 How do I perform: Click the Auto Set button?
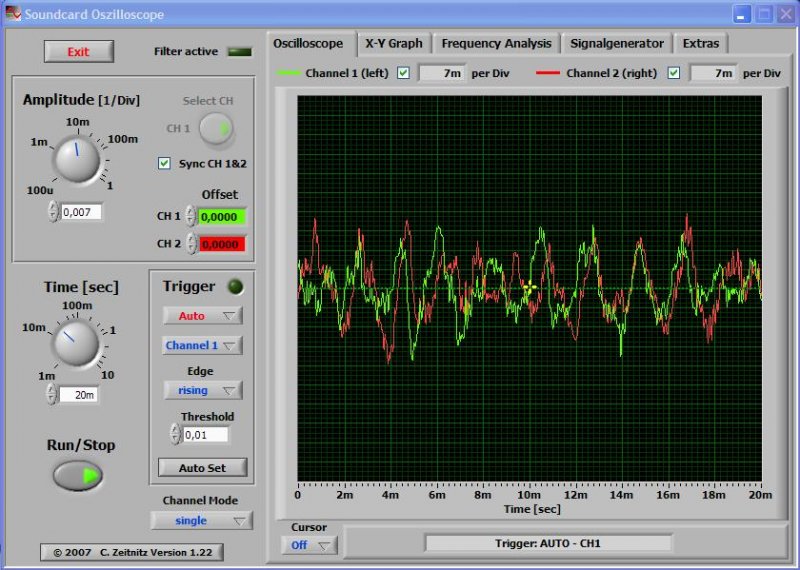(203, 467)
